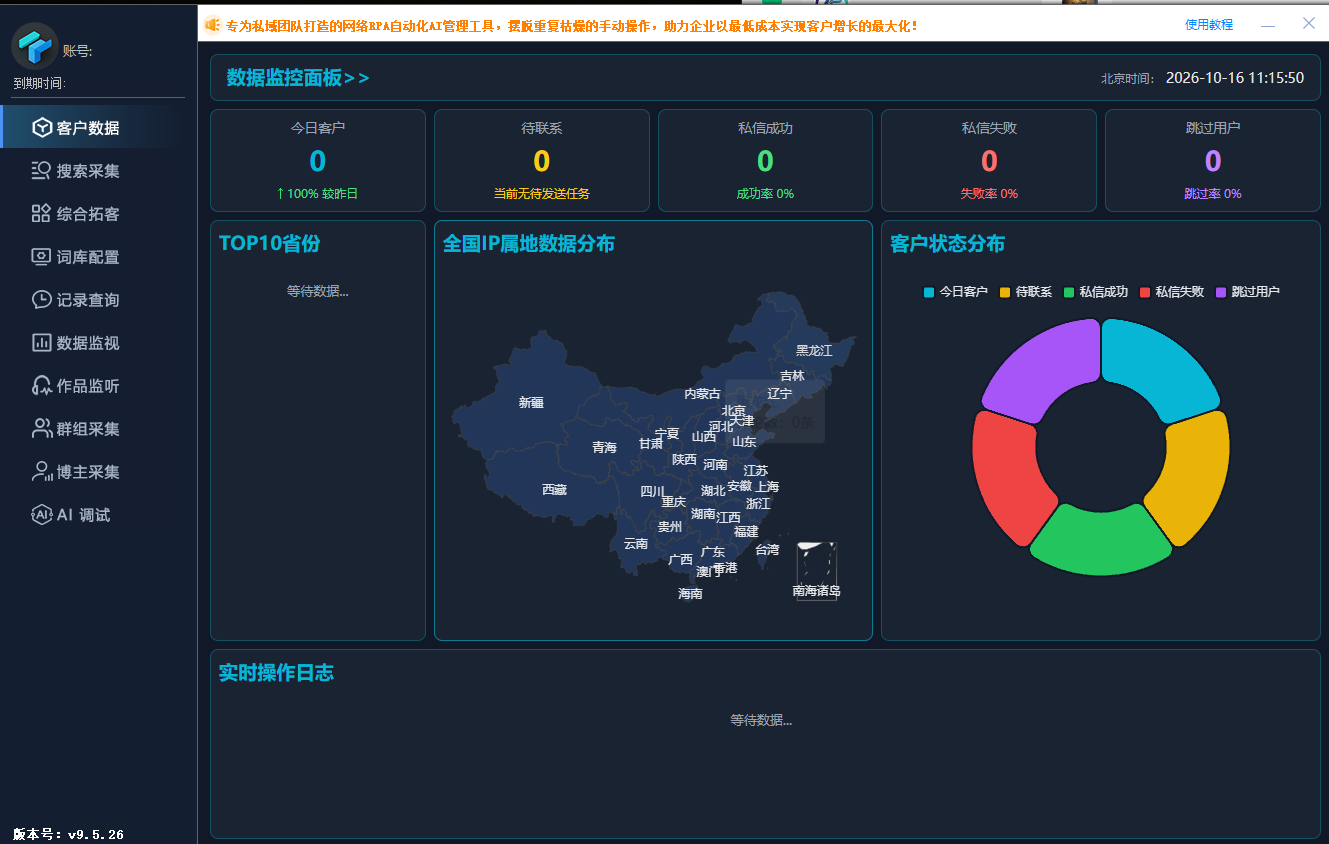Open the 词库配置 menu label
This screenshot has height=844, width=1329.
pos(88,257)
